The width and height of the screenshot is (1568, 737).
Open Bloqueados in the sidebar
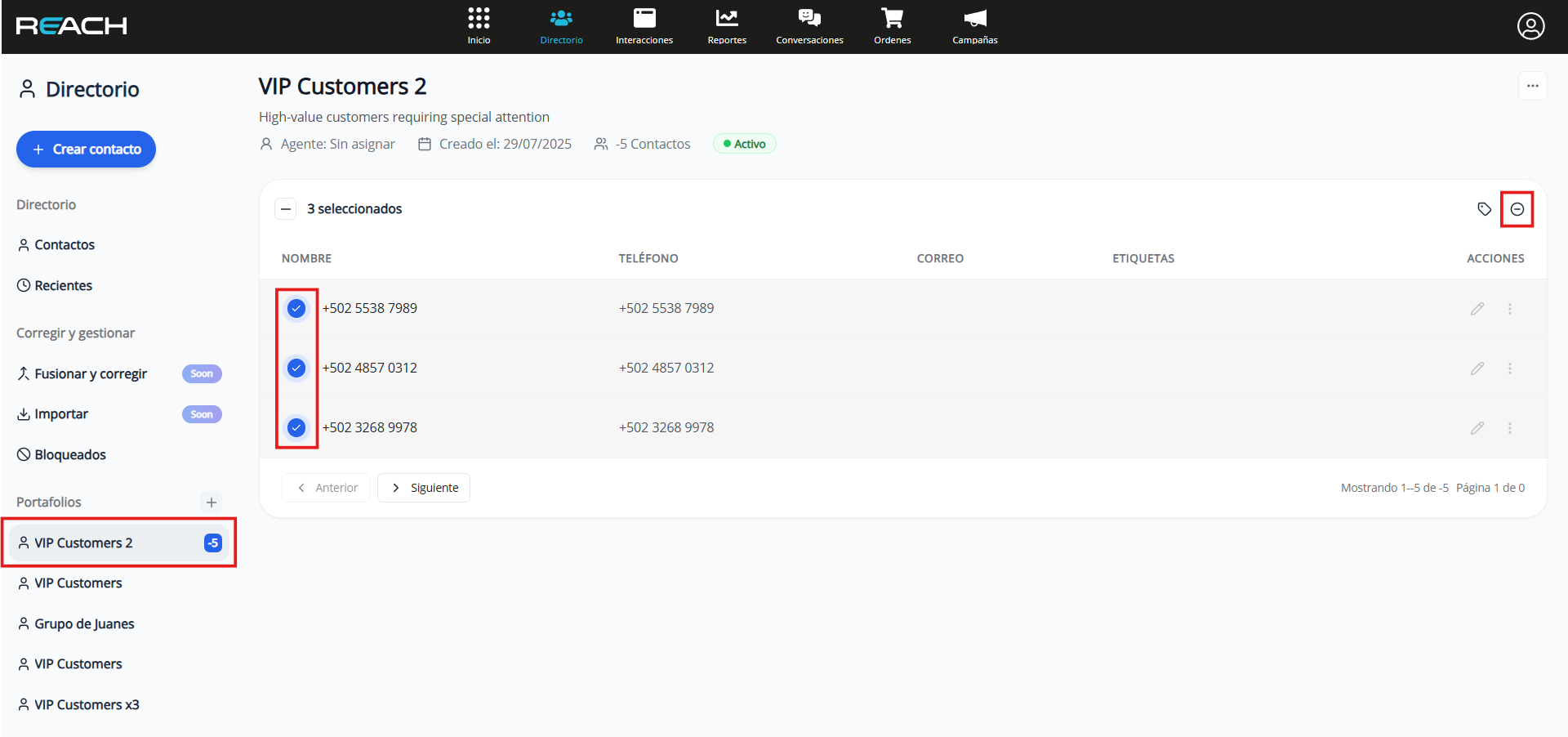[x=69, y=455]
